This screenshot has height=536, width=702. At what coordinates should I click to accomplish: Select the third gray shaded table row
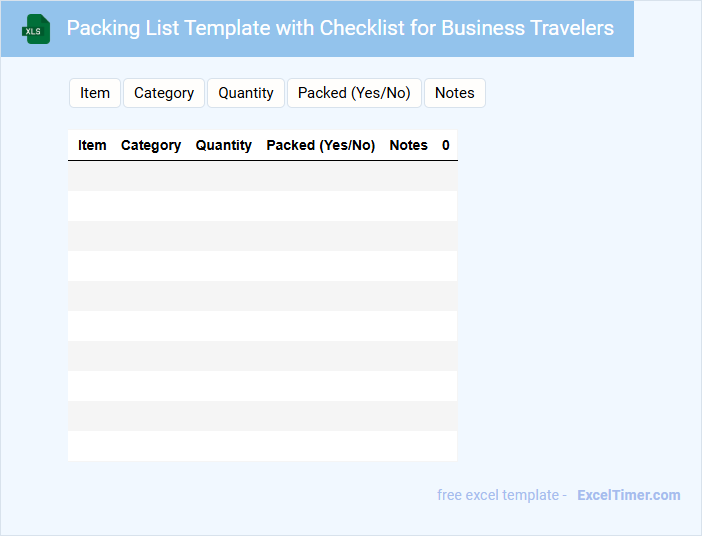click(x=262, y=296)
